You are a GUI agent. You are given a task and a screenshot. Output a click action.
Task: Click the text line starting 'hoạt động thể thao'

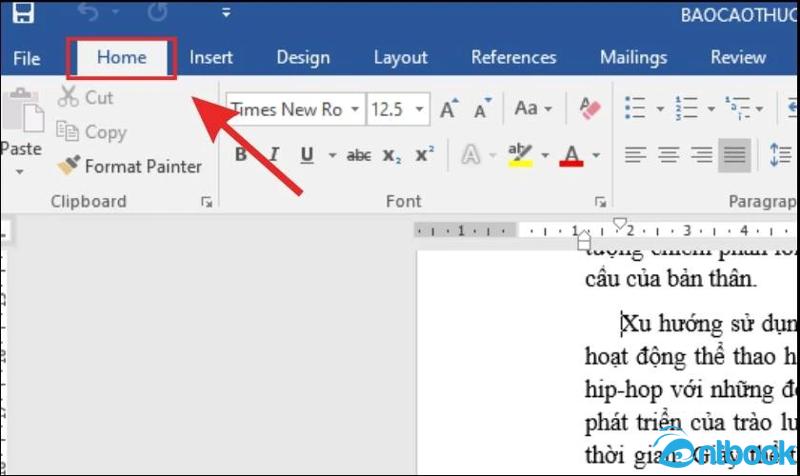(691, 357)
